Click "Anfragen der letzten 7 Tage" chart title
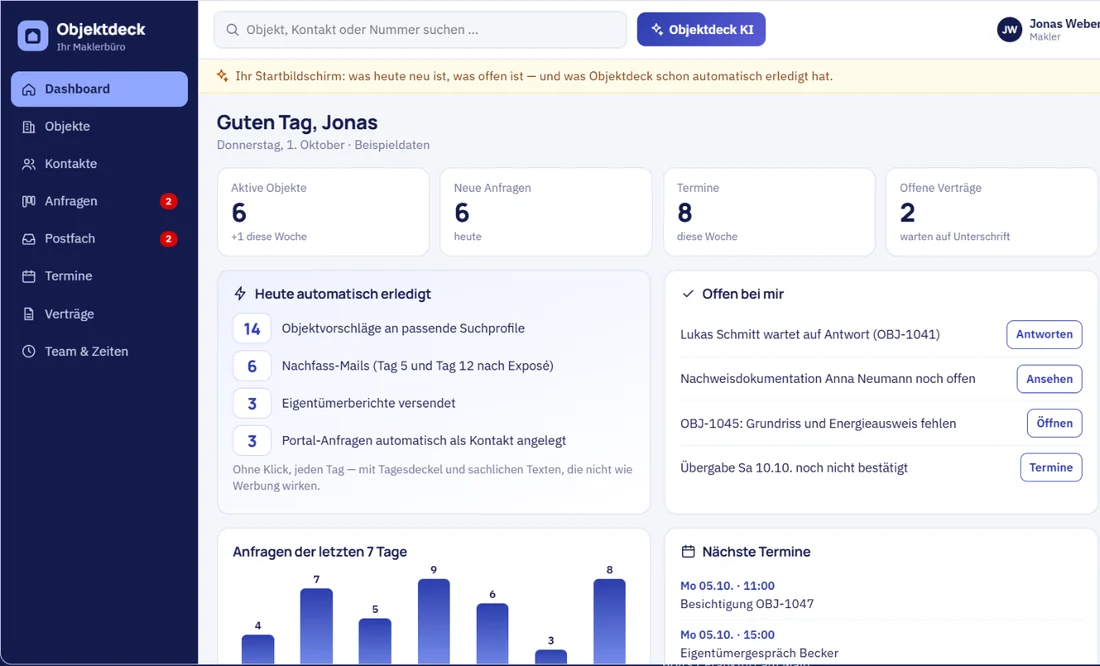 pyautogui.click(x=320, y=552)
